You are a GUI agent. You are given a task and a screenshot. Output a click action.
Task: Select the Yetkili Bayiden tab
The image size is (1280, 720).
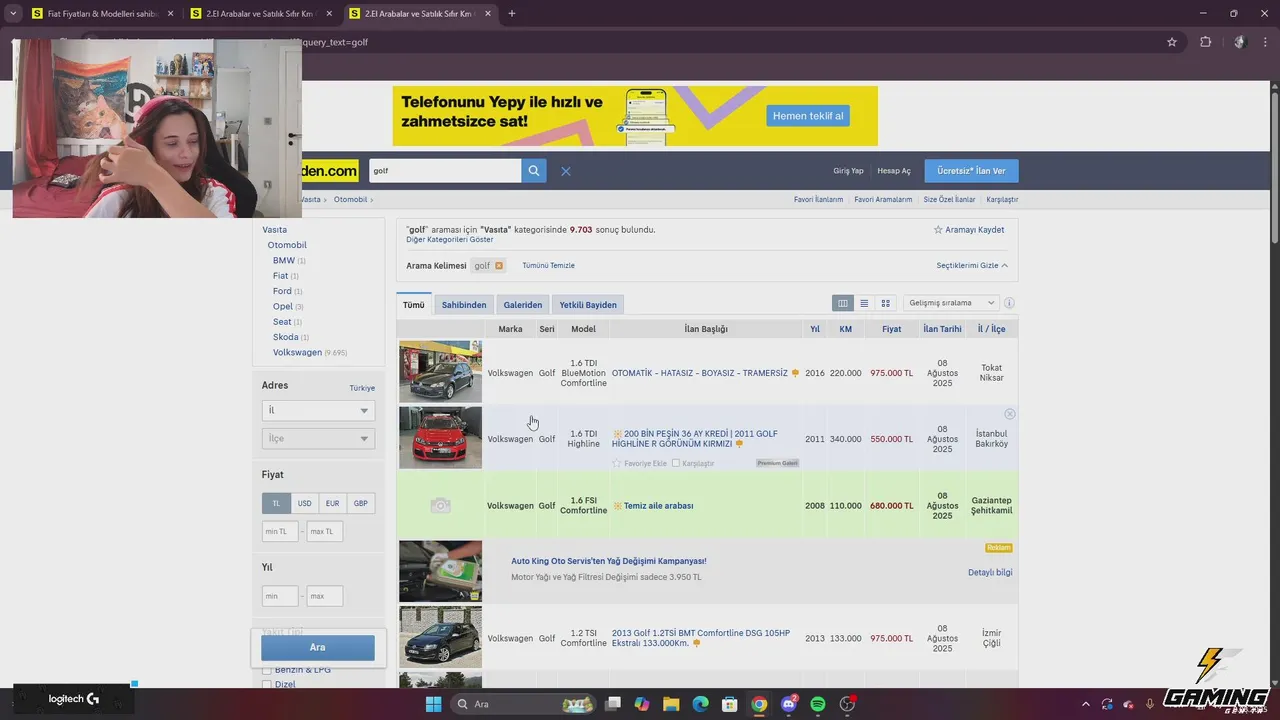click(588, 305)
